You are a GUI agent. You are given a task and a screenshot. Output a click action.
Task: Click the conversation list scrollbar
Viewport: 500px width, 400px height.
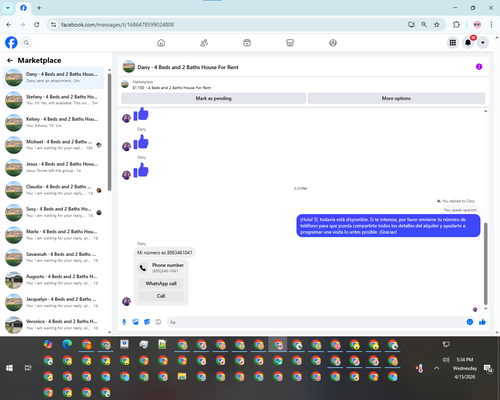point(109,132)
